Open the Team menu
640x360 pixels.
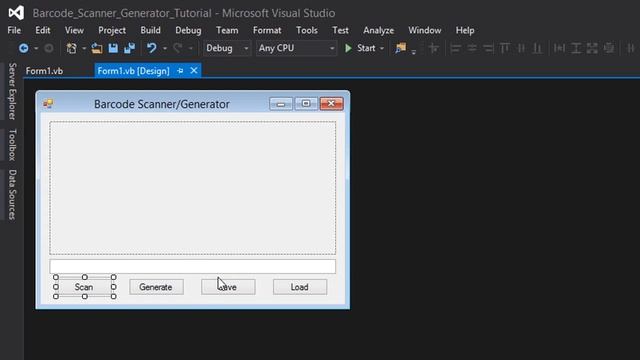[227, 30]
